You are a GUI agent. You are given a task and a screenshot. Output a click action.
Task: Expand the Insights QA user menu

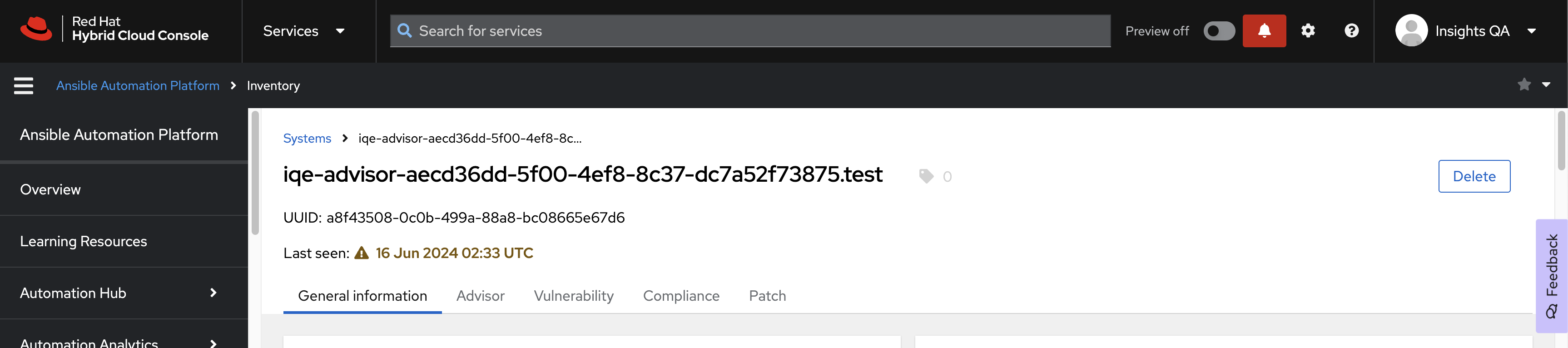(x=1532, y=31)
